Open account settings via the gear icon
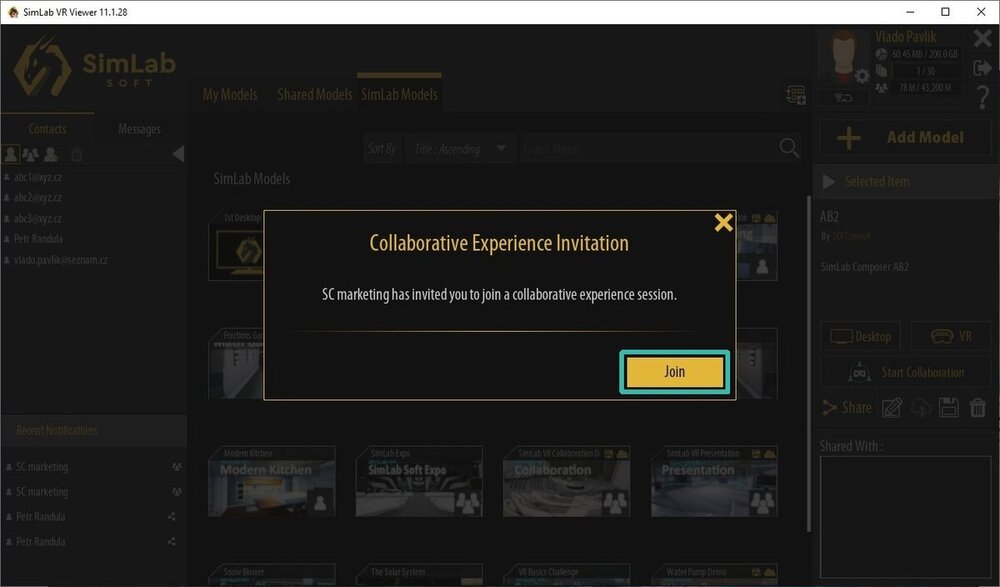 pyautogui.click(x=860, y=76)
